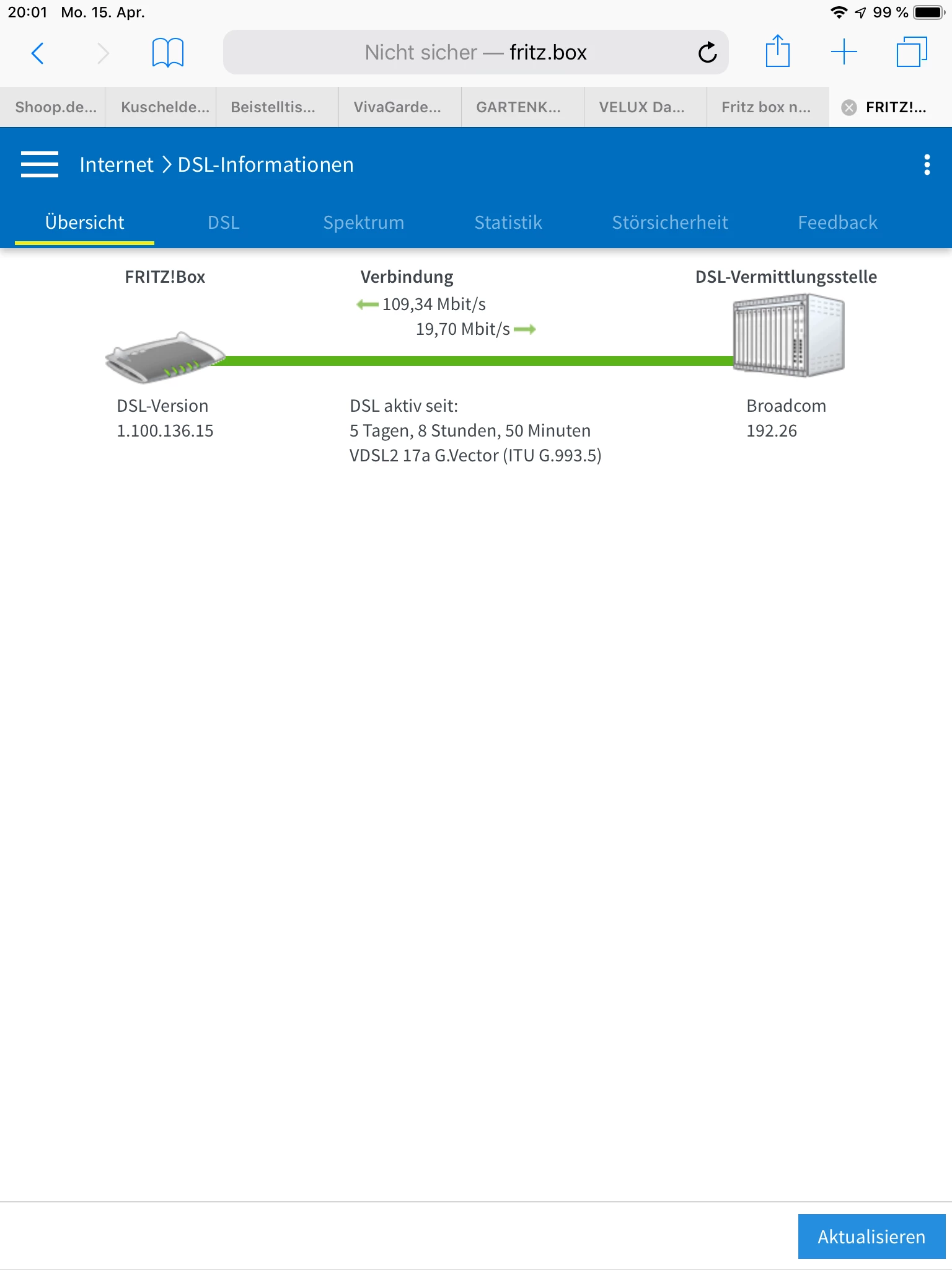Viewport: 952px width, 1270px height.
Task: Tap the DSL-Informationen page title
Action: click(x=266, y=164)
